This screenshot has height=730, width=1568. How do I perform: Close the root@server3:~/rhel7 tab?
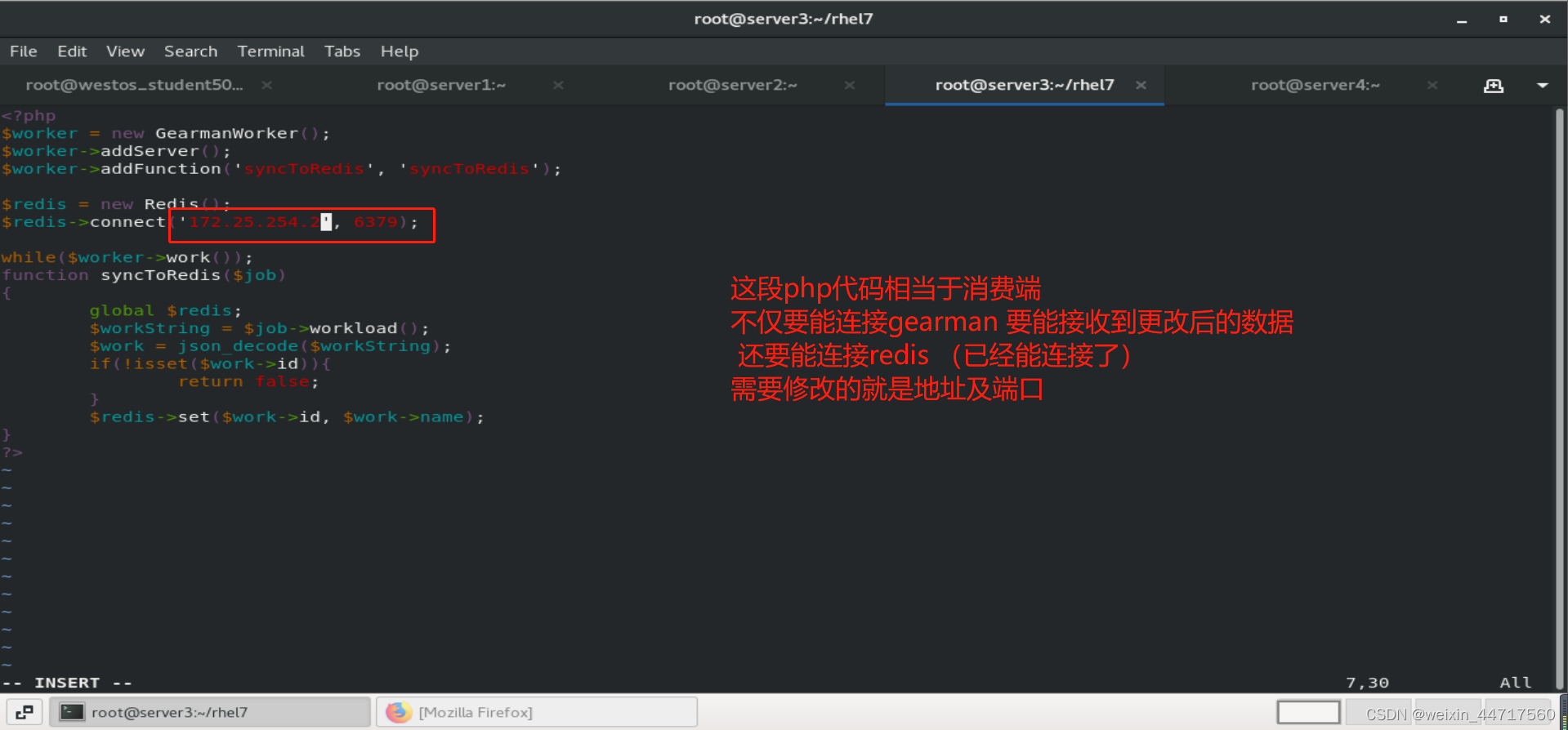(x=1141, y=85)
